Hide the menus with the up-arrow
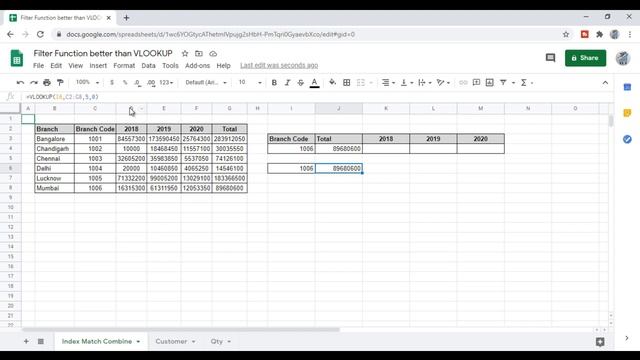This screenshot has width=640, height=360. 605,83
